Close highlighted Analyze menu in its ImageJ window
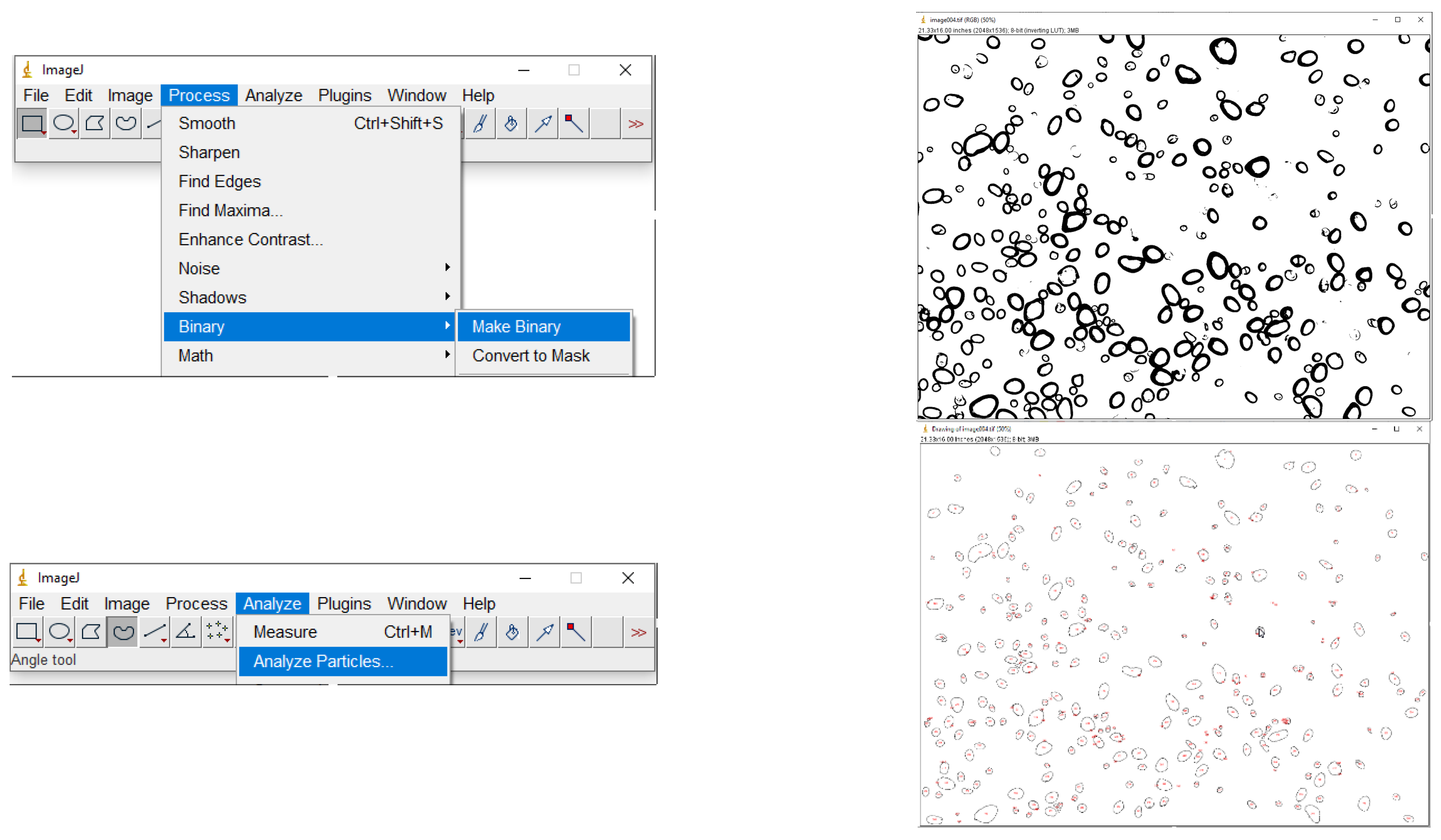Viewport: 1441px width, 840px height. 272,603
